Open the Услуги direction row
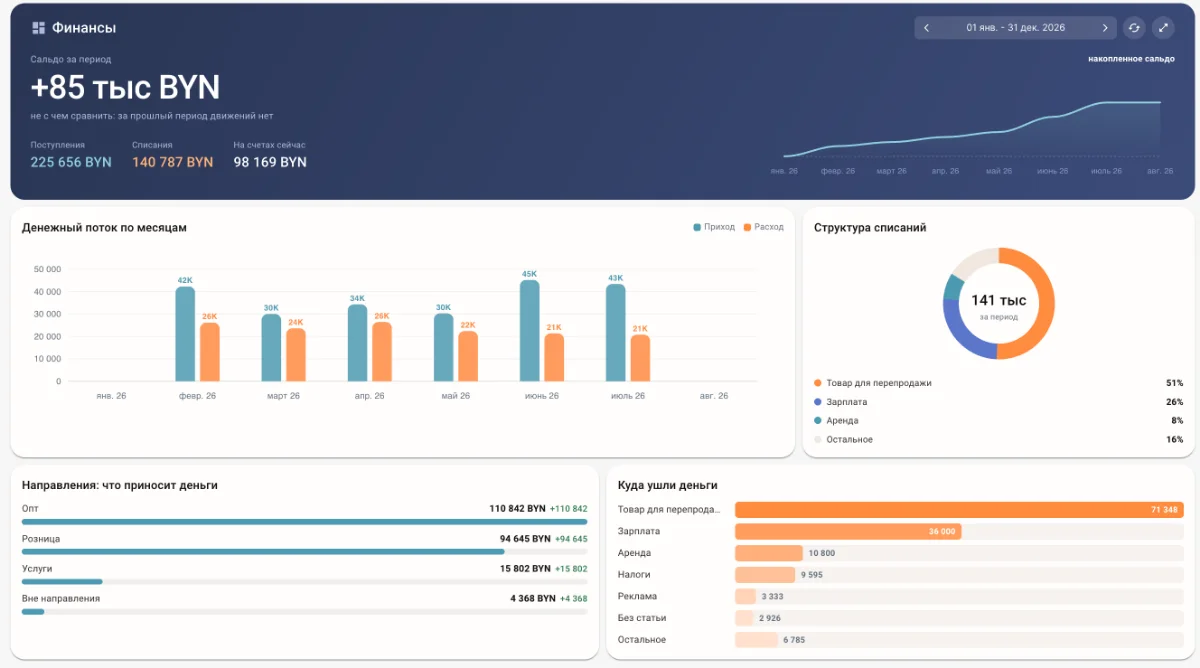The height and width of the screenshot is (668, 1200). (305, 574)
